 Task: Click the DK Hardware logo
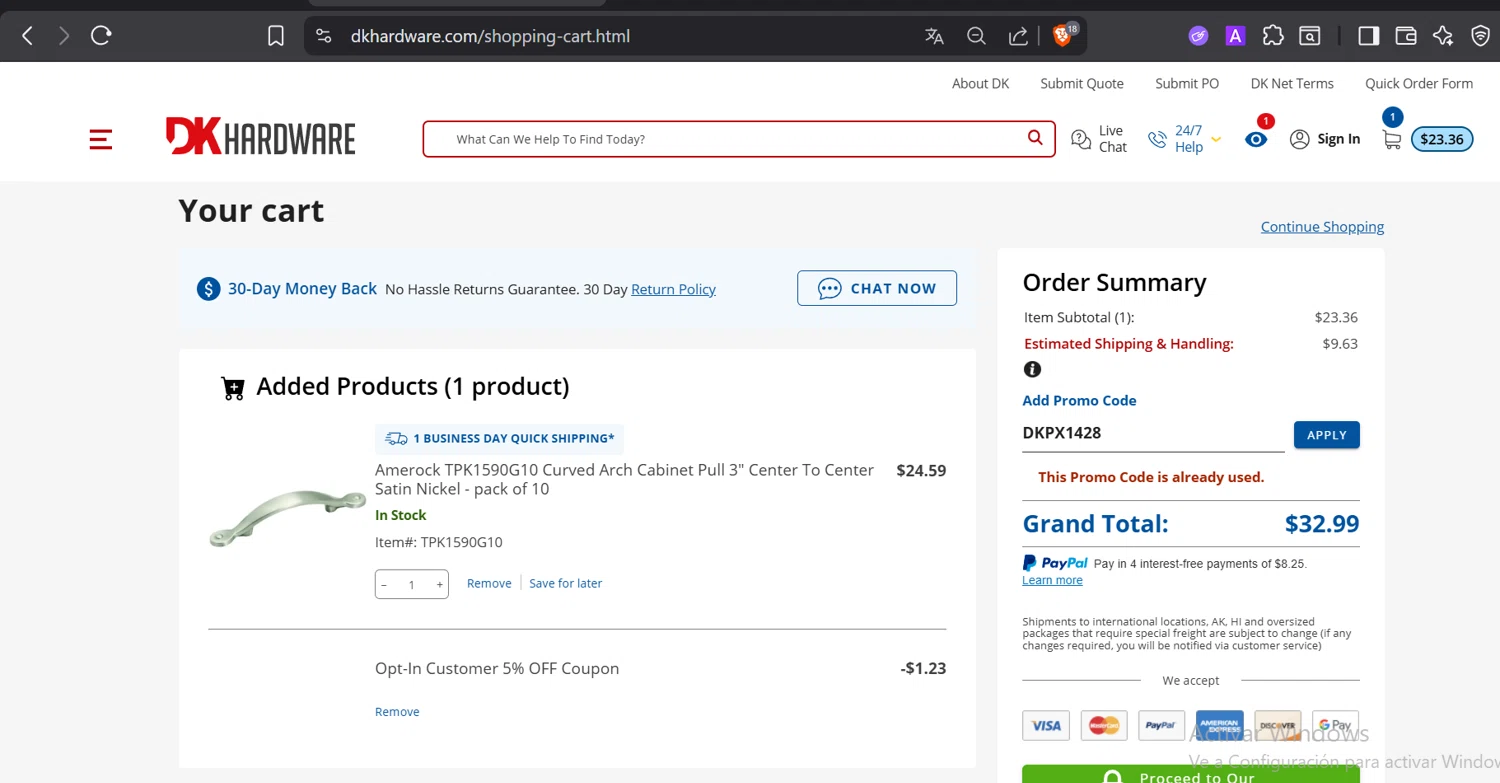260,137
